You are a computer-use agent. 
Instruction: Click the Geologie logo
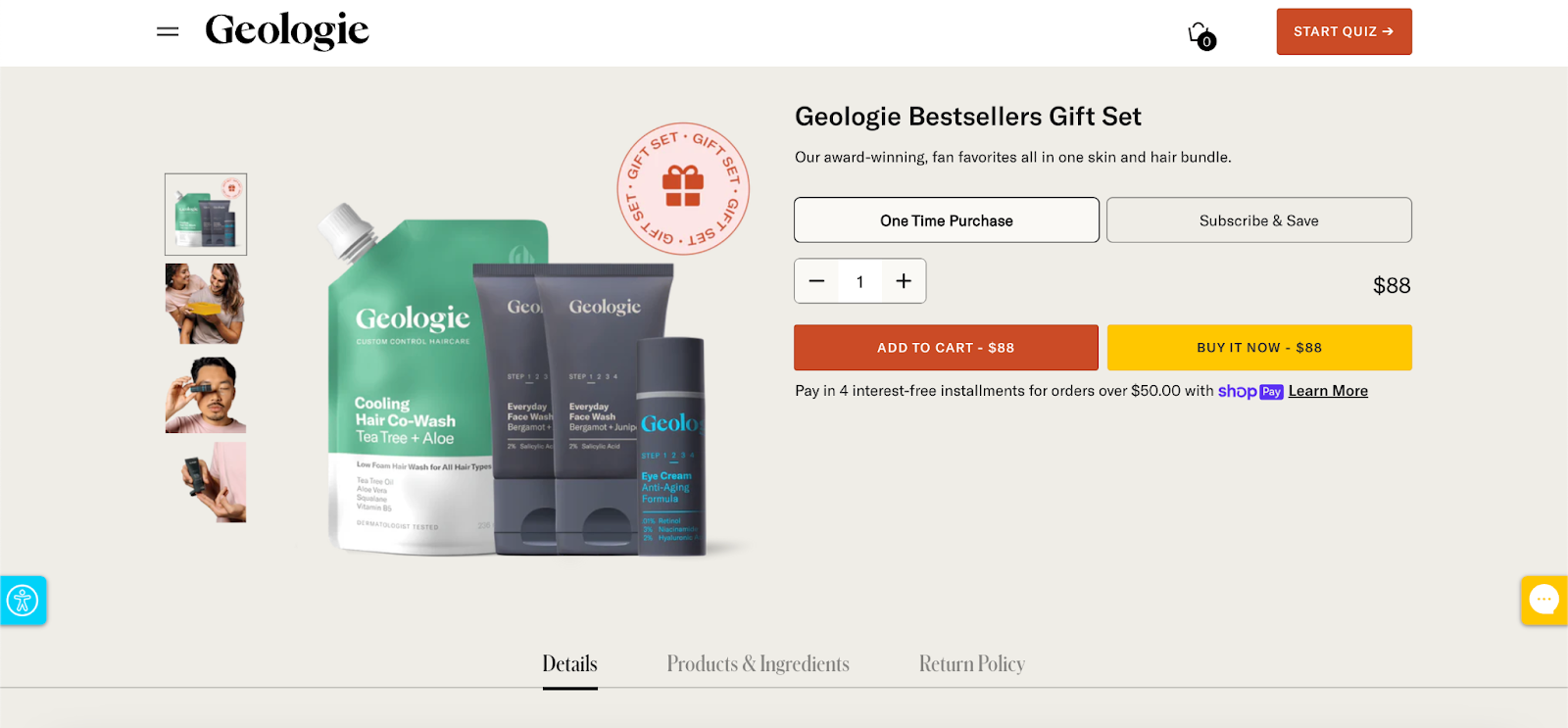[287, 30]
